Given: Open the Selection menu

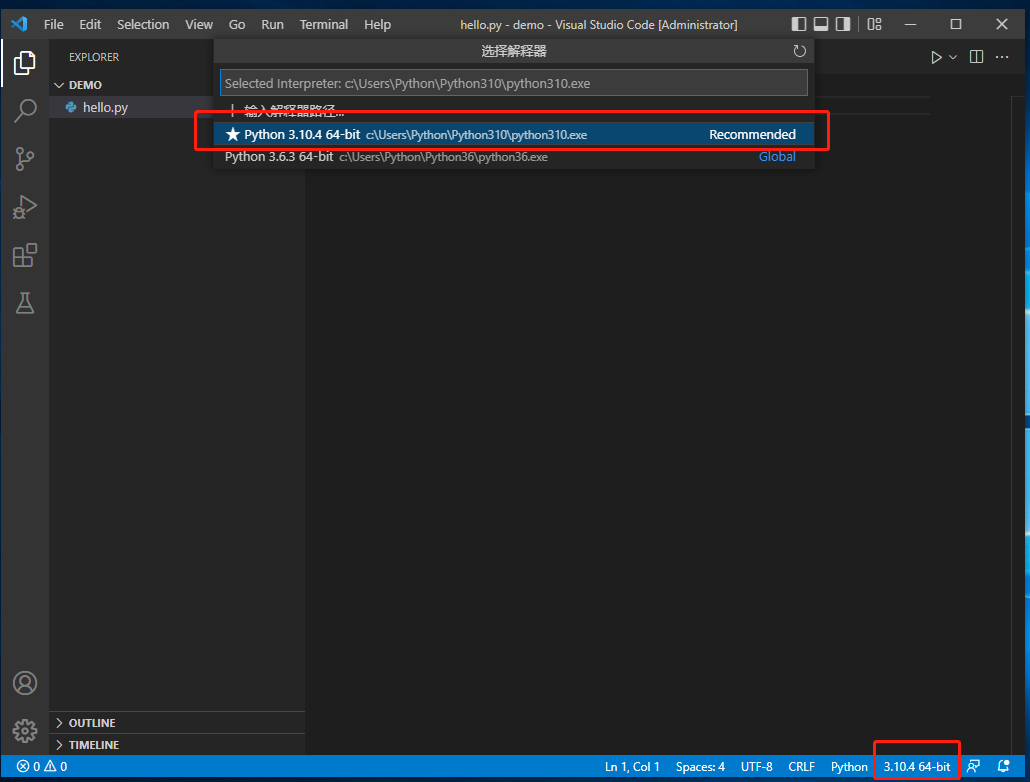Looking at the screenshot, I should [x=143, y=24].
